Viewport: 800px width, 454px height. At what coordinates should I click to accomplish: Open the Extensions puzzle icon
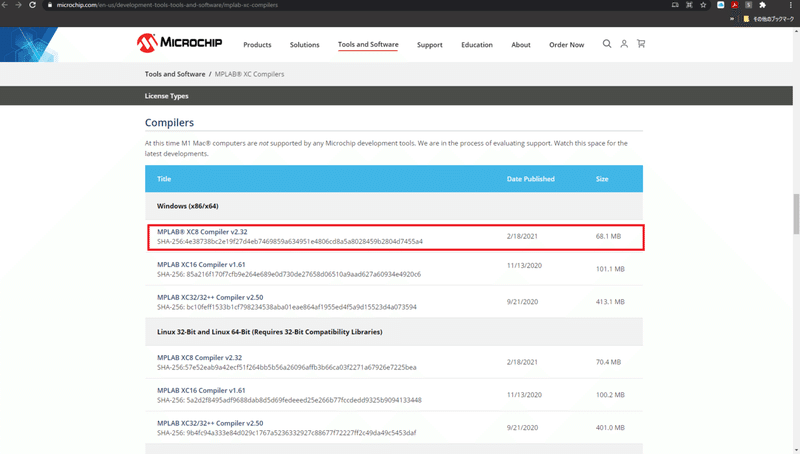click(x=763, y=5)
